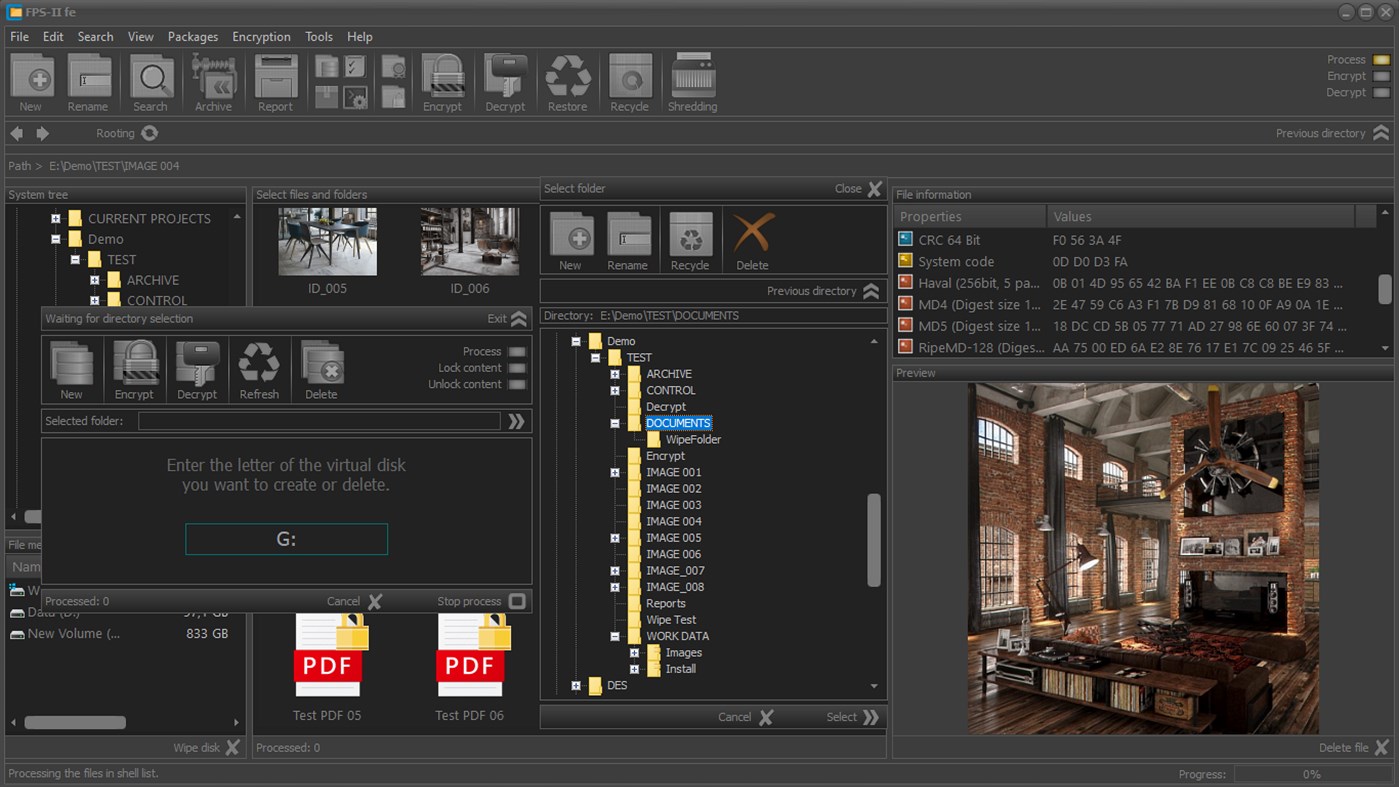1399x787 pixels.
Task: Toggle the Stop process checkbox
Action: click(x=517, y=601)
